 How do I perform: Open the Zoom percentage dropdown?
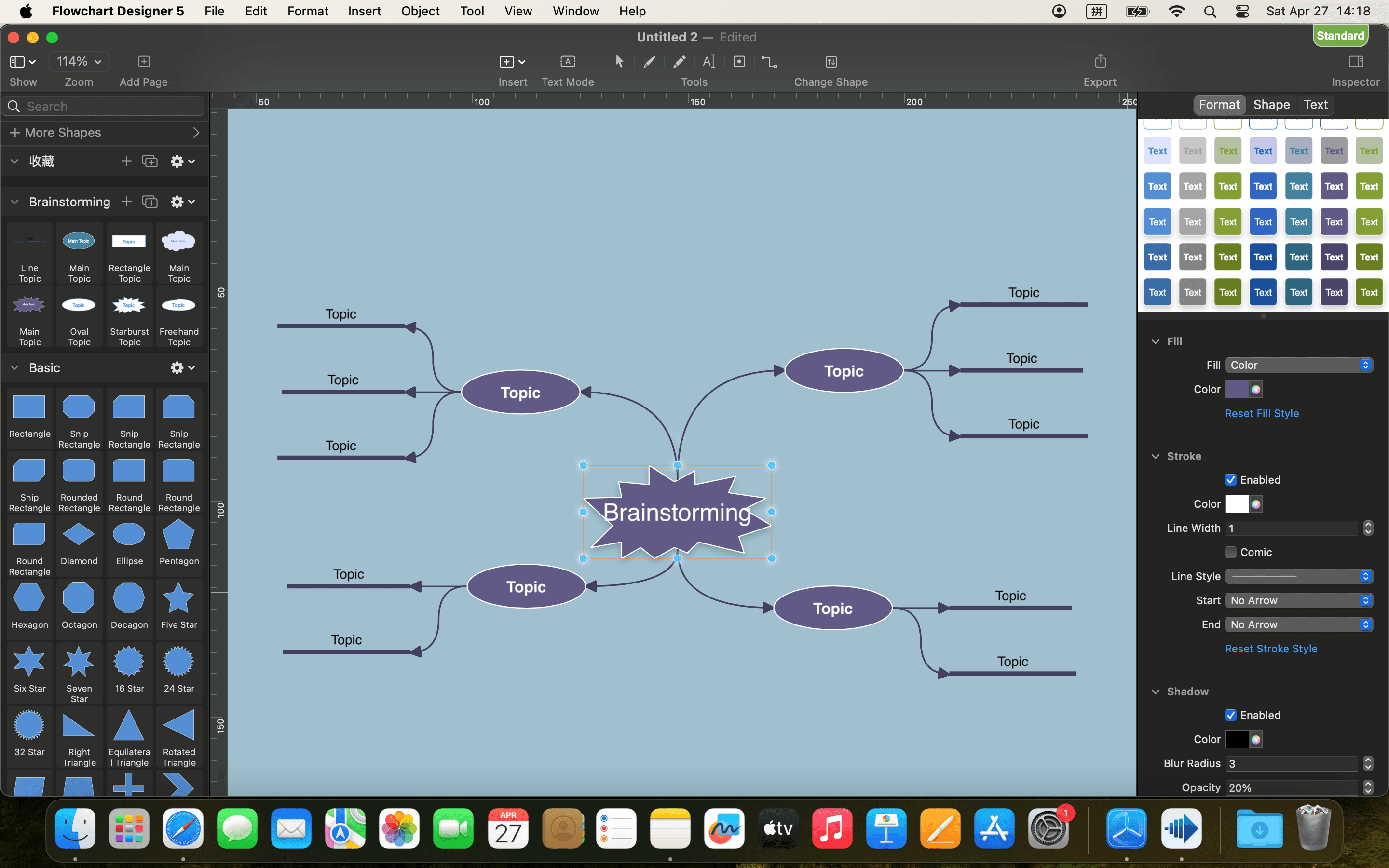[79, 61]
